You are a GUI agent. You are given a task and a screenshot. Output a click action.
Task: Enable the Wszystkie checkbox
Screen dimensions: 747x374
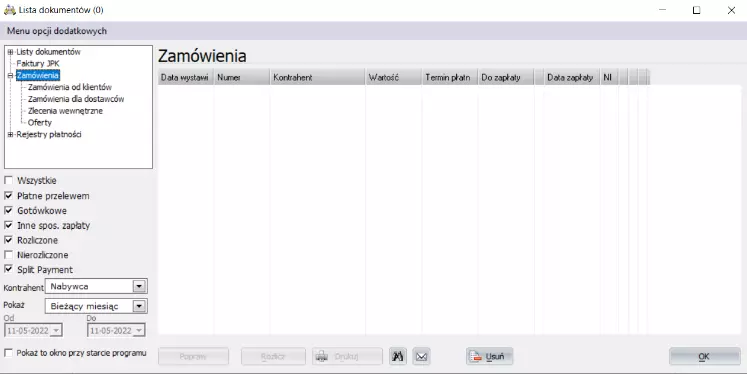[x=9, y=181]
